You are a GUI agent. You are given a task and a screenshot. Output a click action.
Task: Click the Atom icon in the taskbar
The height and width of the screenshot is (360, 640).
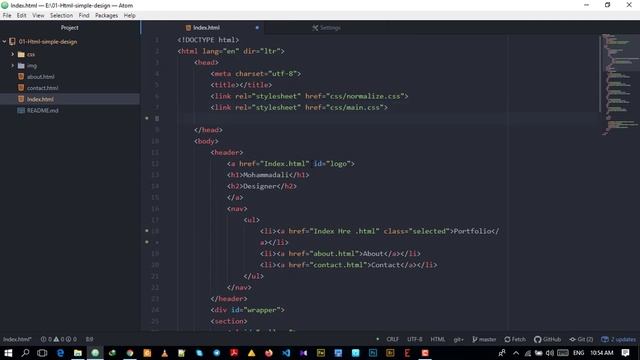95,353
